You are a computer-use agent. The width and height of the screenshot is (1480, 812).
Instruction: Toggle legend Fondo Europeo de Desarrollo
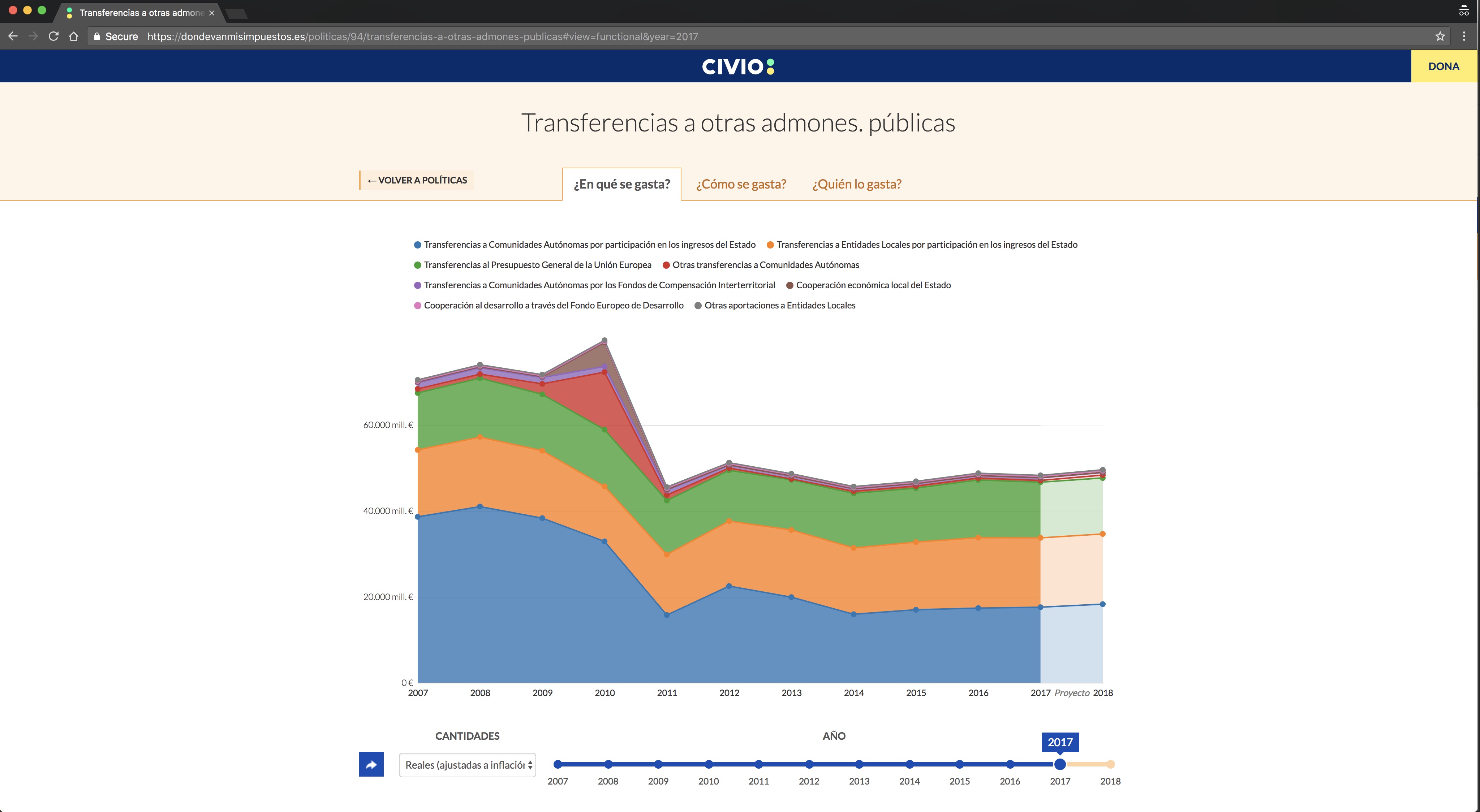(549, 305)
